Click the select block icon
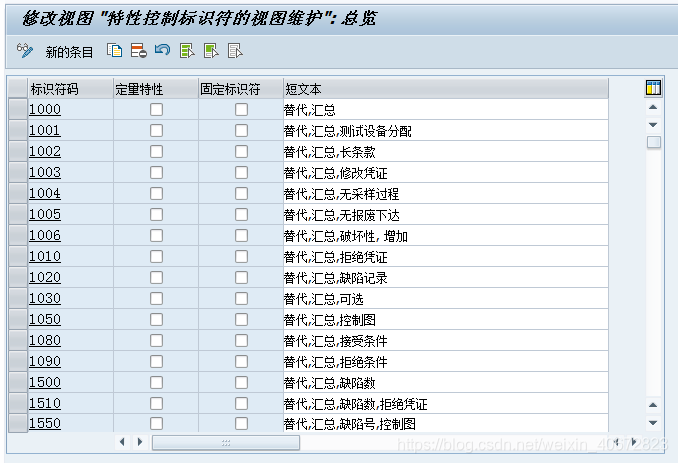This screenshot has height=463, width=678. pyautogui.click(x=211, y=51)
